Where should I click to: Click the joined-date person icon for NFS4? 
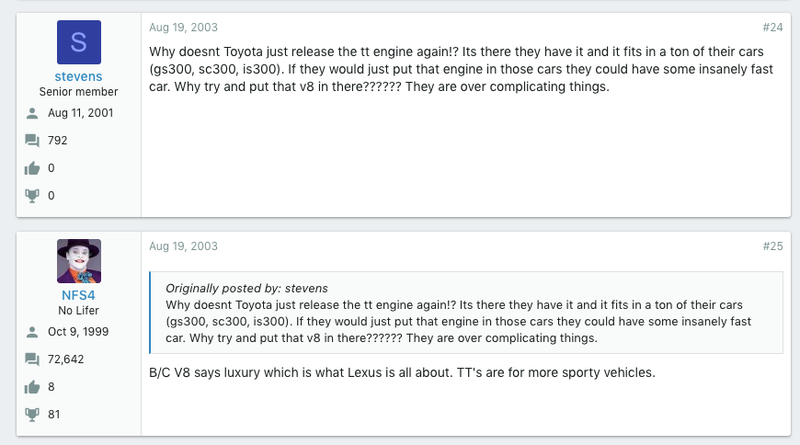click(x=32, y=332)
